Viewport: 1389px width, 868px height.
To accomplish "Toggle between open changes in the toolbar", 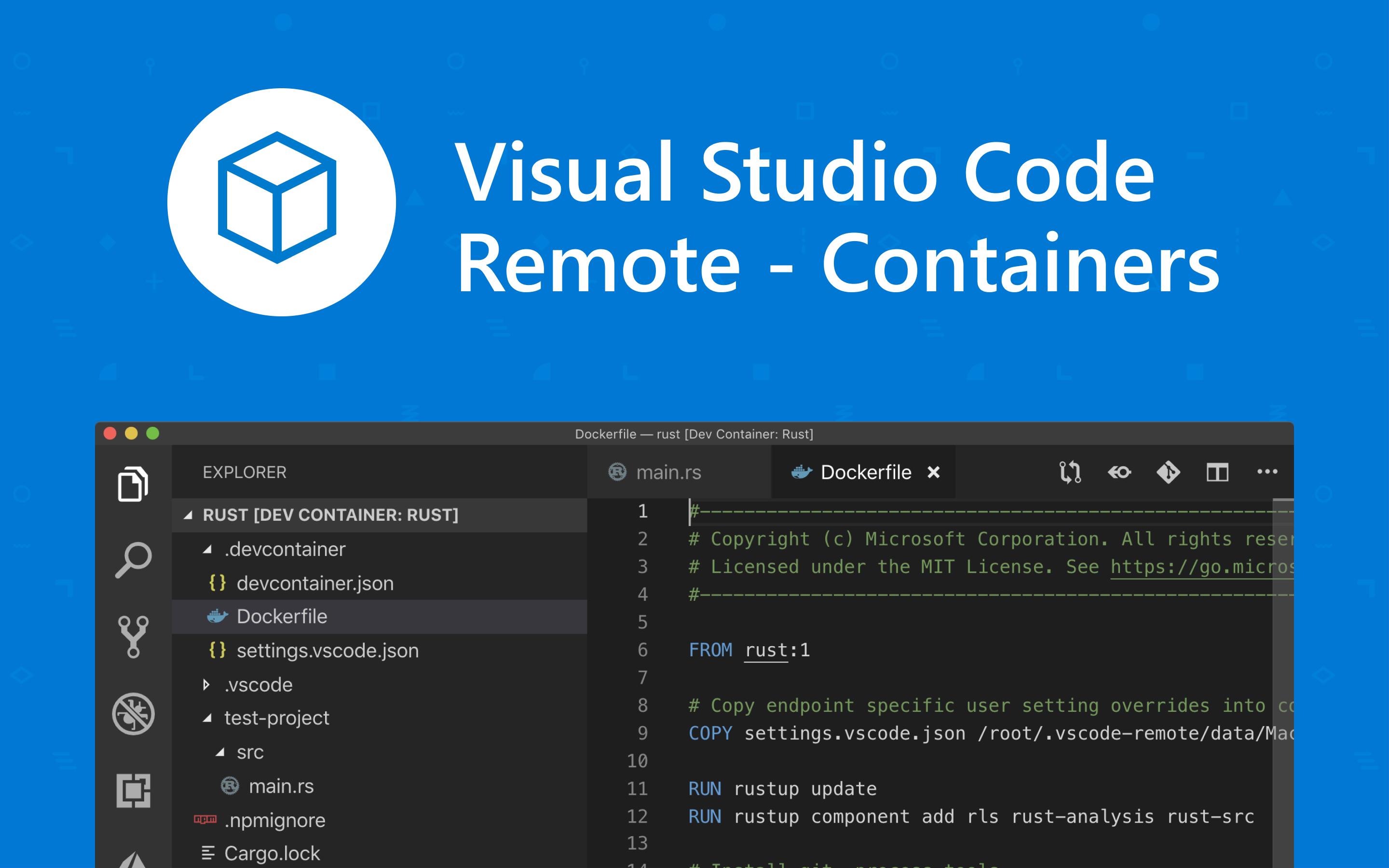I will (x=1071, y=472).
